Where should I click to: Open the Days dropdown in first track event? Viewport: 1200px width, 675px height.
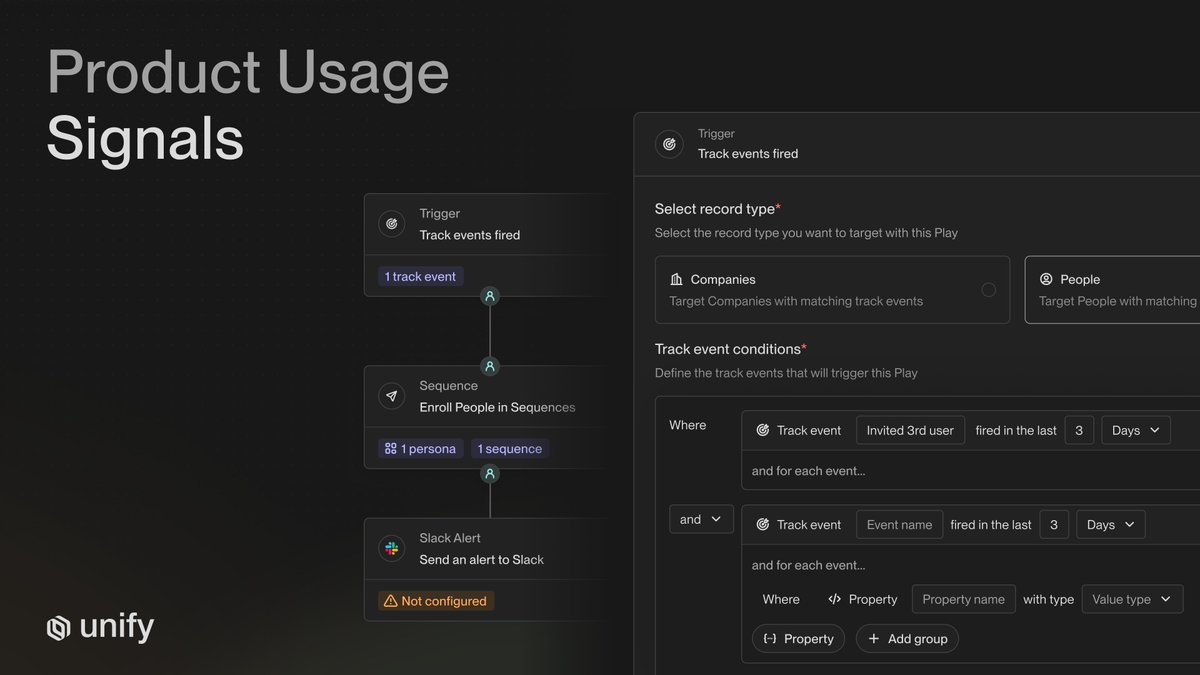point(1136,430)
